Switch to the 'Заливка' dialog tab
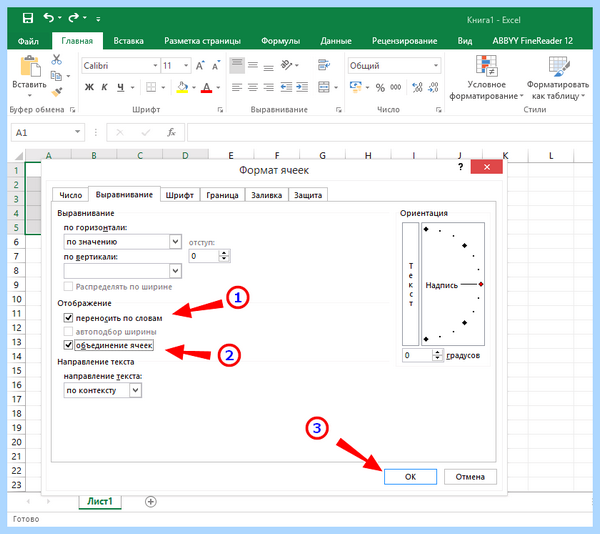The width and height of the screenshot is (600, 534). (x=266, y=195)
